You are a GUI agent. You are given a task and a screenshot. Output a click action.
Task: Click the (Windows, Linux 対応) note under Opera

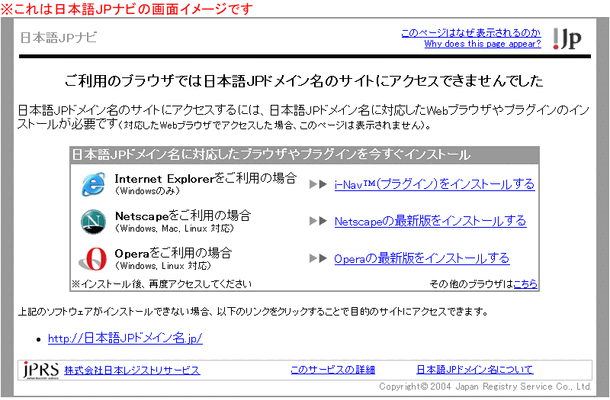coord(163,266)
